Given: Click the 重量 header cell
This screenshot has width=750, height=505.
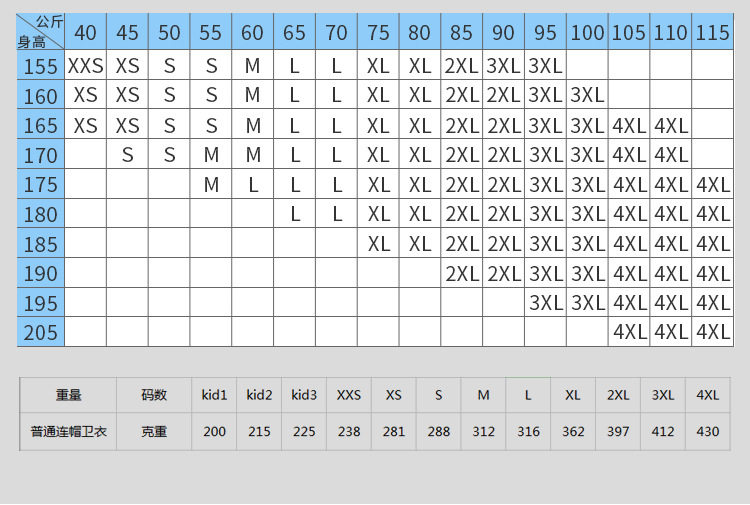Looking at the screenshot, I should tap(68, 395).
